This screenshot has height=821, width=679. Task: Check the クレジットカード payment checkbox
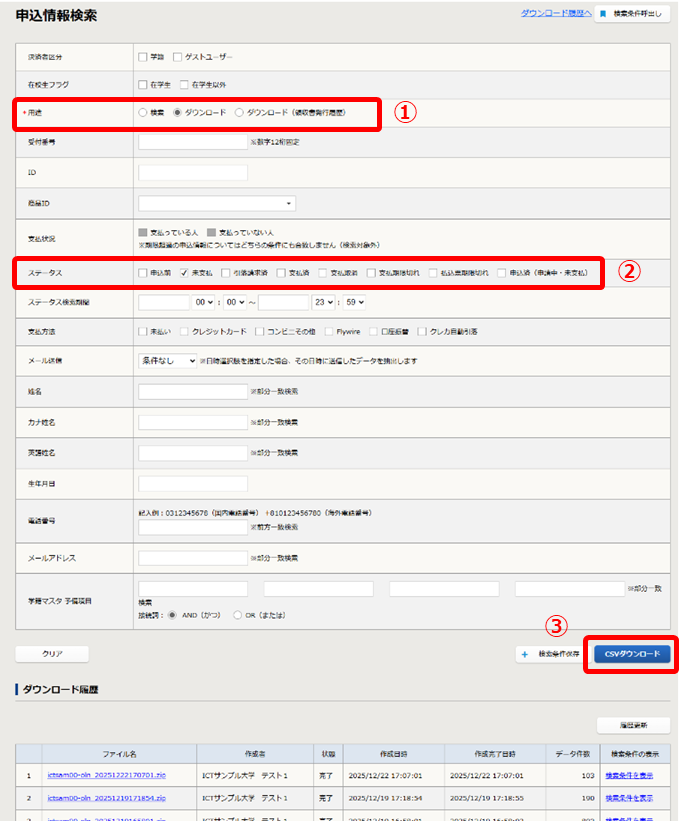pos(190,330)
